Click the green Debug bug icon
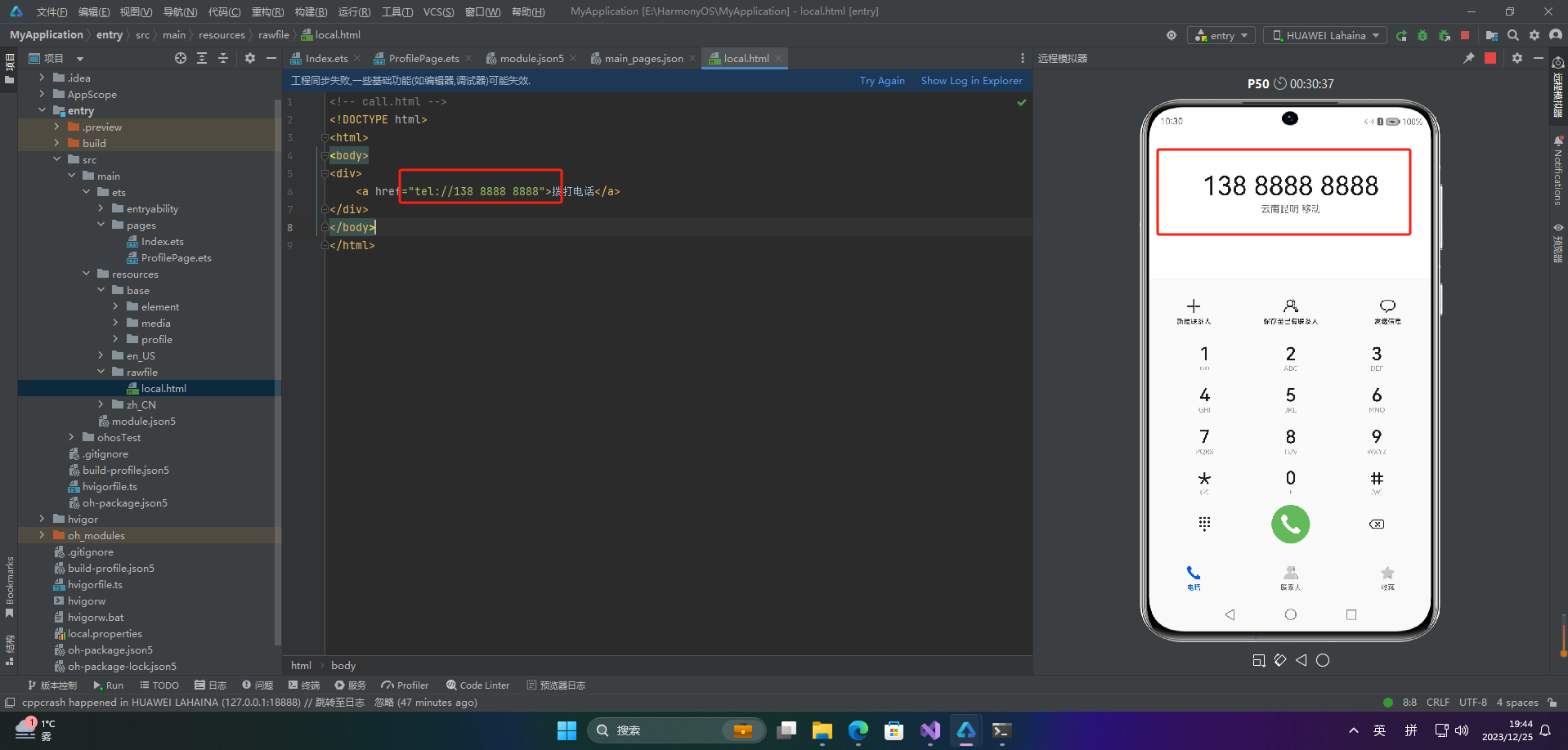1568x750 pixels. tap(1422, 35)
